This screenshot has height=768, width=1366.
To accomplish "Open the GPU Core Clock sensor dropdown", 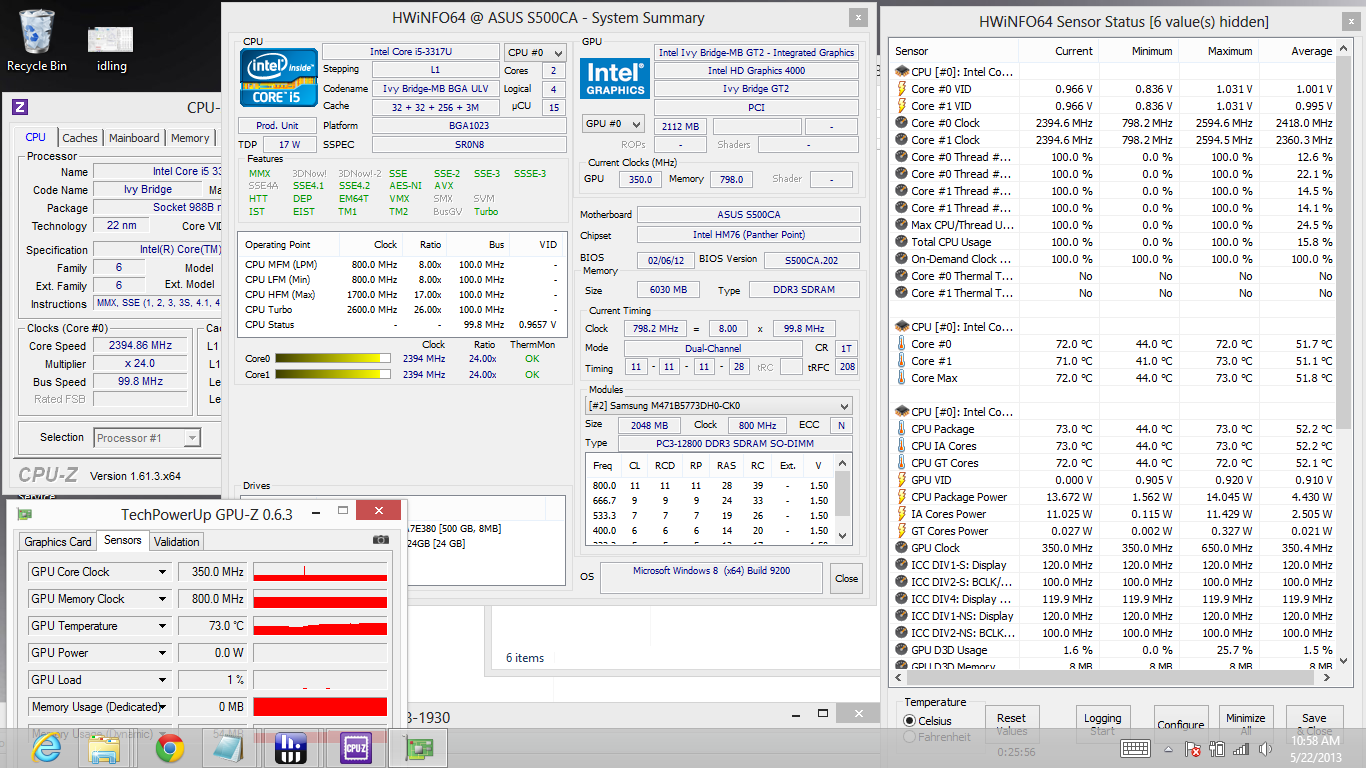I will pyautogui.click(x=100, y=572).
